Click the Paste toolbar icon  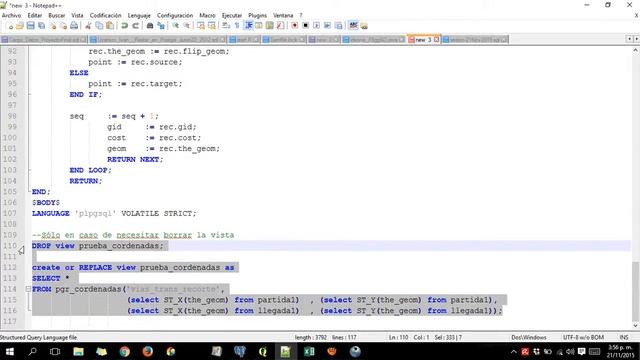[x=110, y=26]
